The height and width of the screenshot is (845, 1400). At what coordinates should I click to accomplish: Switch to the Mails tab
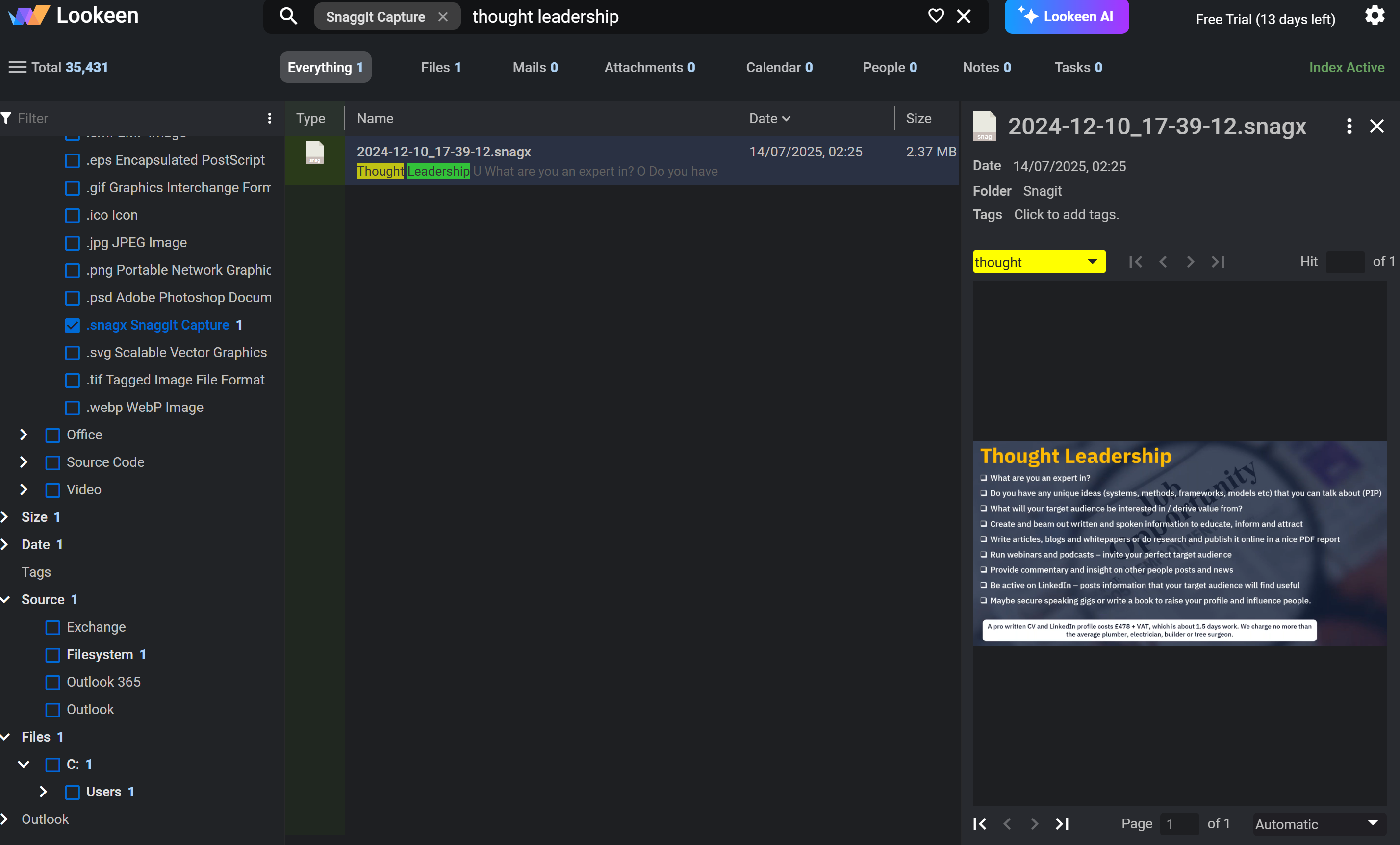click(x=535, y=68)
